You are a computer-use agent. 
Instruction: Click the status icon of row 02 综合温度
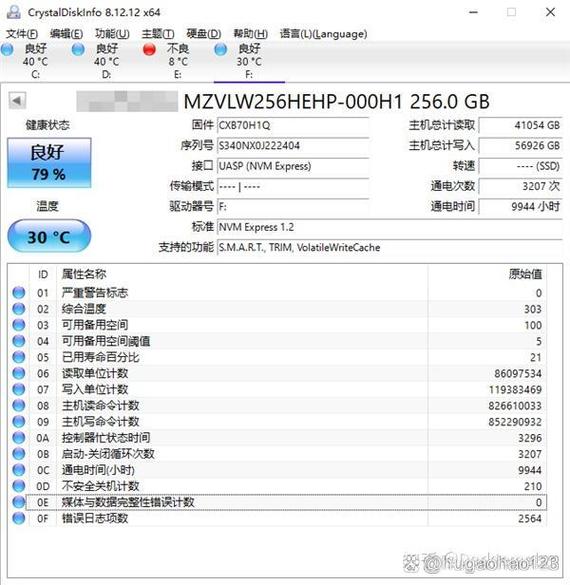[x=19, y=309]
